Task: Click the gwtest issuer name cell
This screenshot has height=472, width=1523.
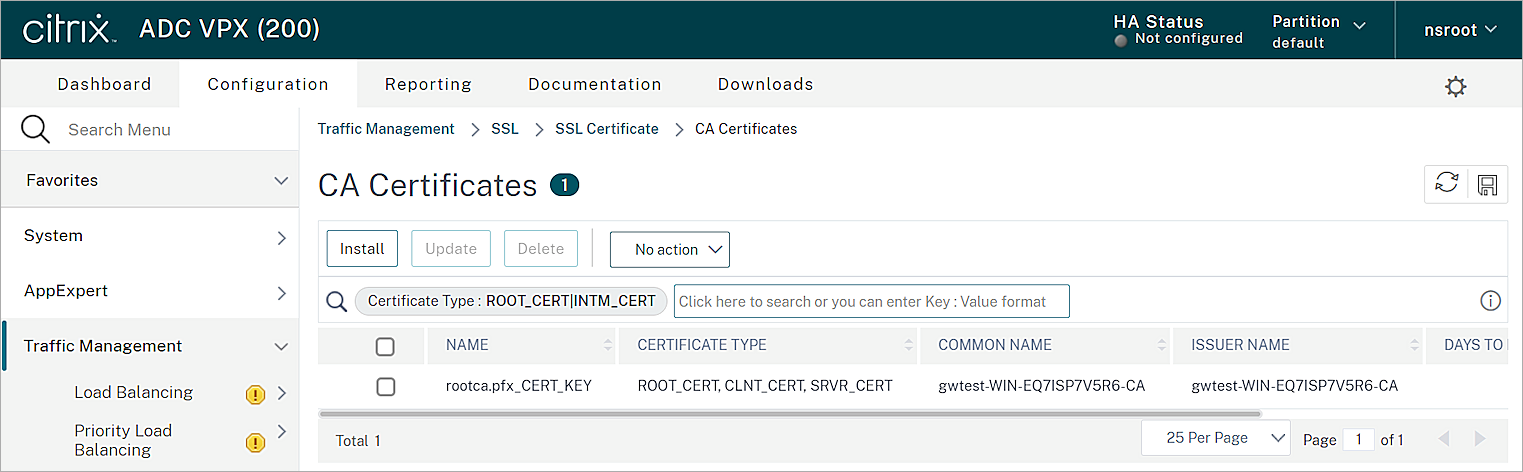Action: [1294, 386]
